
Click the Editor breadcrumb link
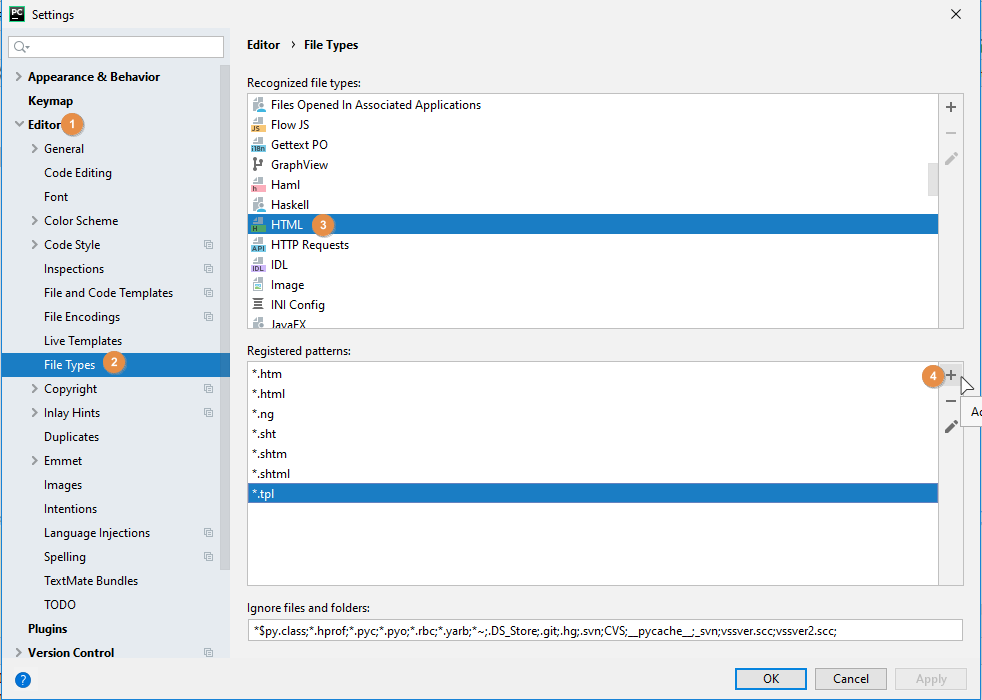tap(263, 45)
